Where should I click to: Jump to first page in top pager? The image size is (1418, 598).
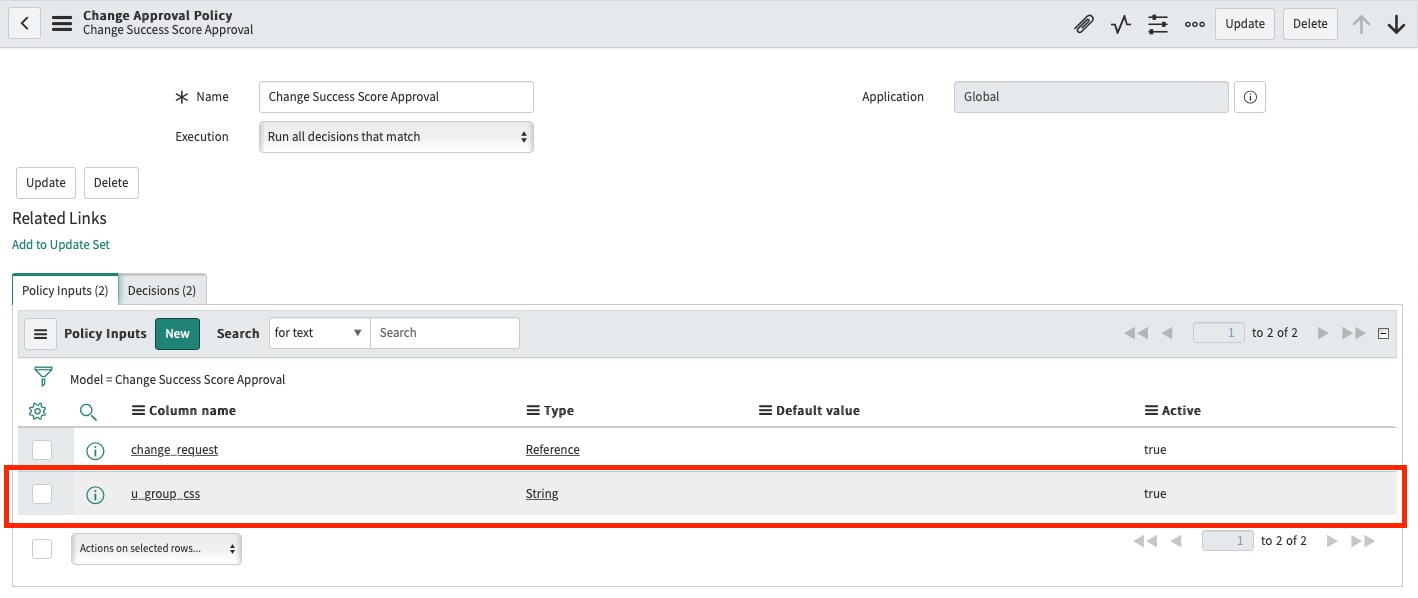tap(1136, 333)
